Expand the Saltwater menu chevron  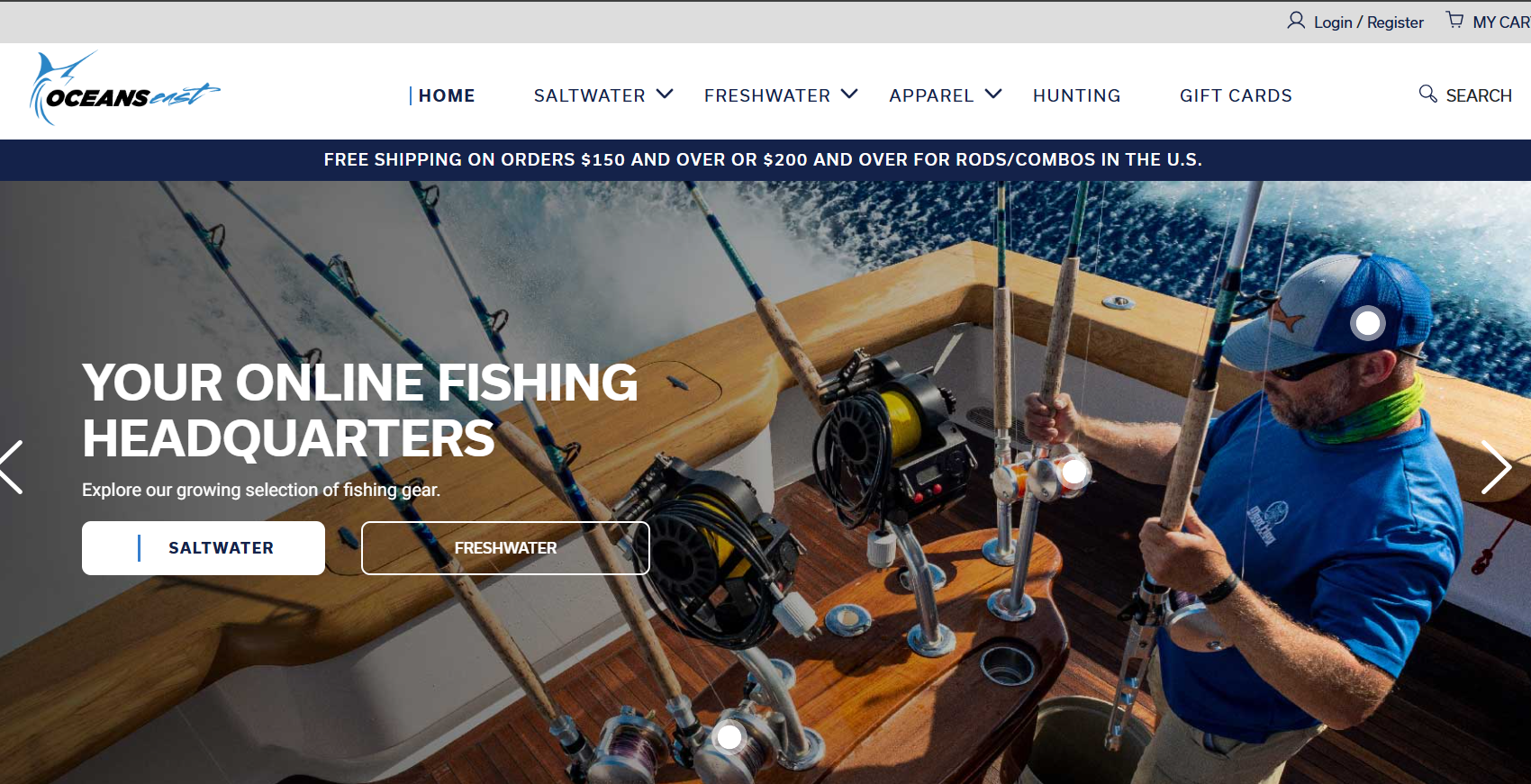pos(665,94)
